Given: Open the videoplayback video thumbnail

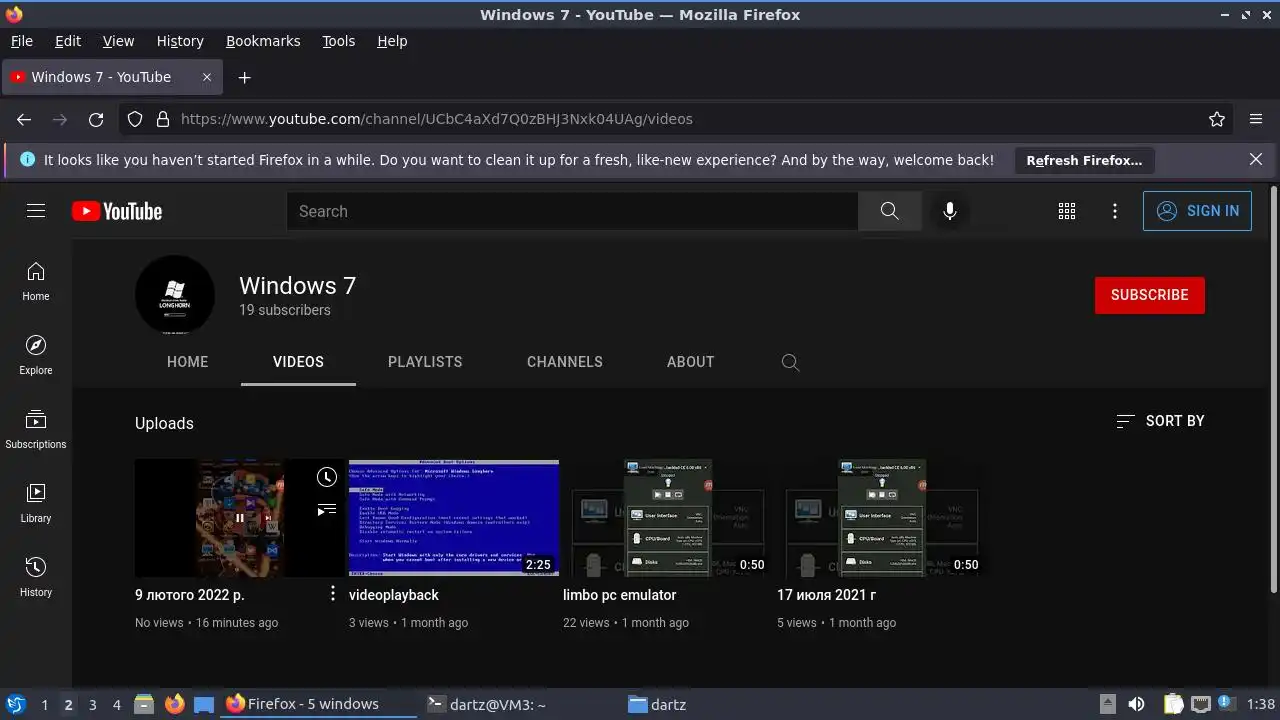Looking at the screenshot, I should pyautogui.click(x=454, y=518).
